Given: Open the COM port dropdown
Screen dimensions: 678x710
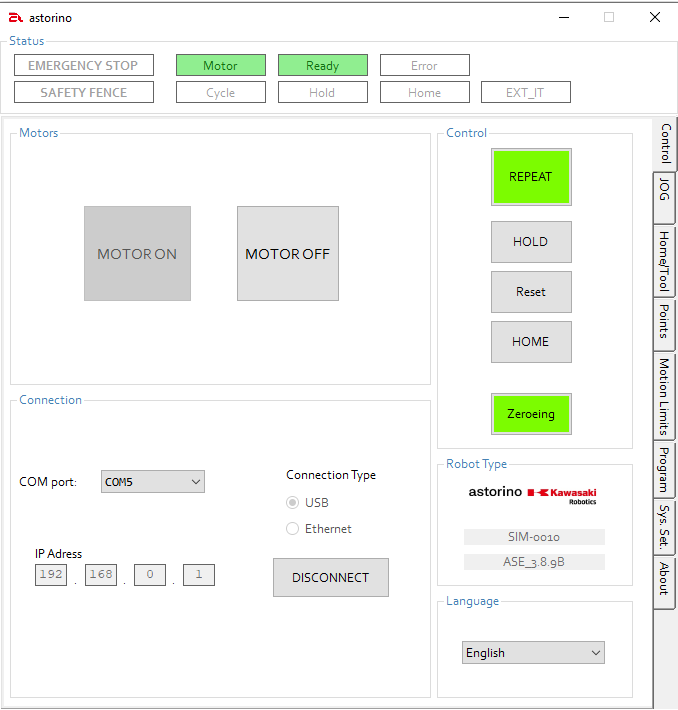Looking at the screenshot, I should (153, 481).
